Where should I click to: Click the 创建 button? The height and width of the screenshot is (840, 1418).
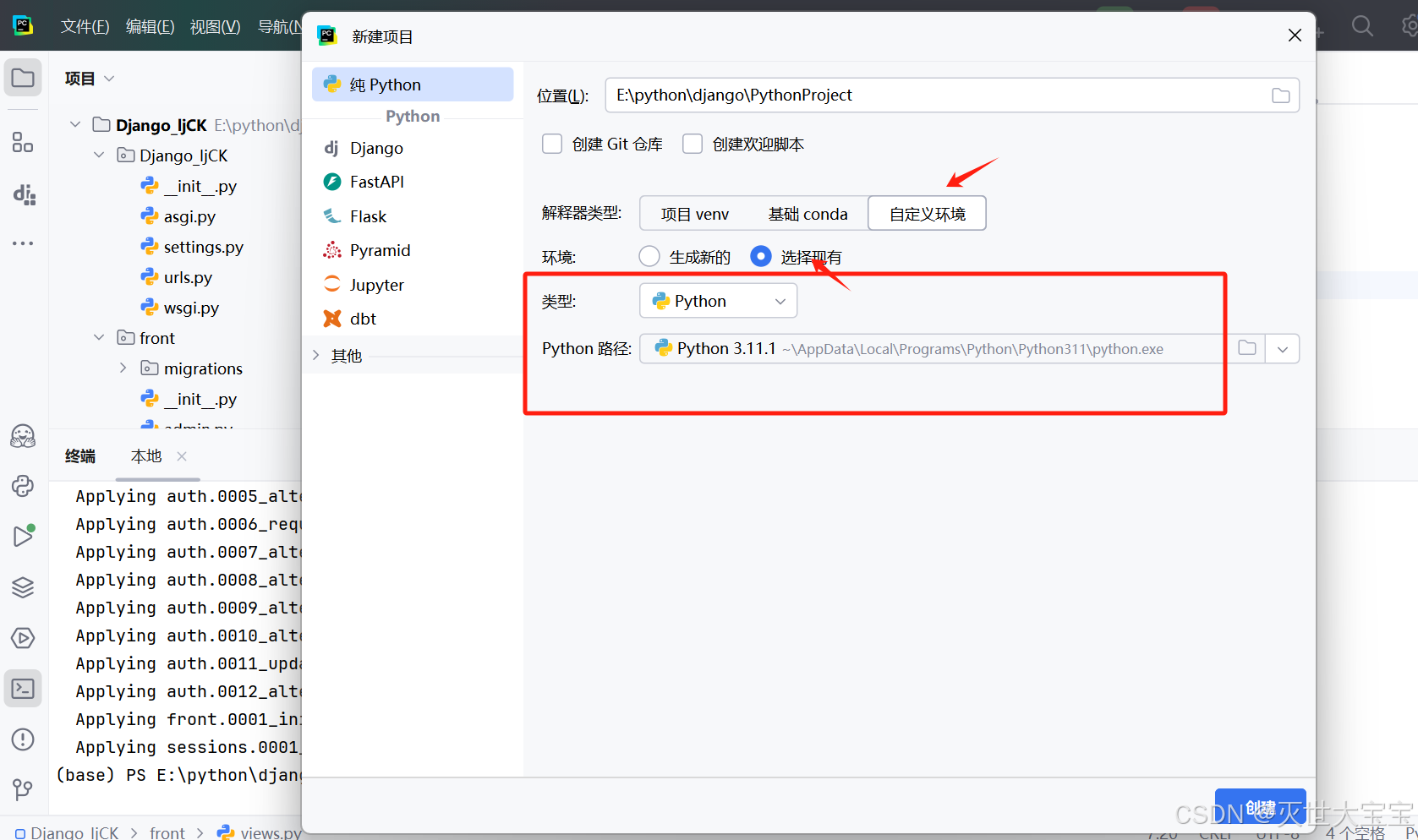point(1261,807)
